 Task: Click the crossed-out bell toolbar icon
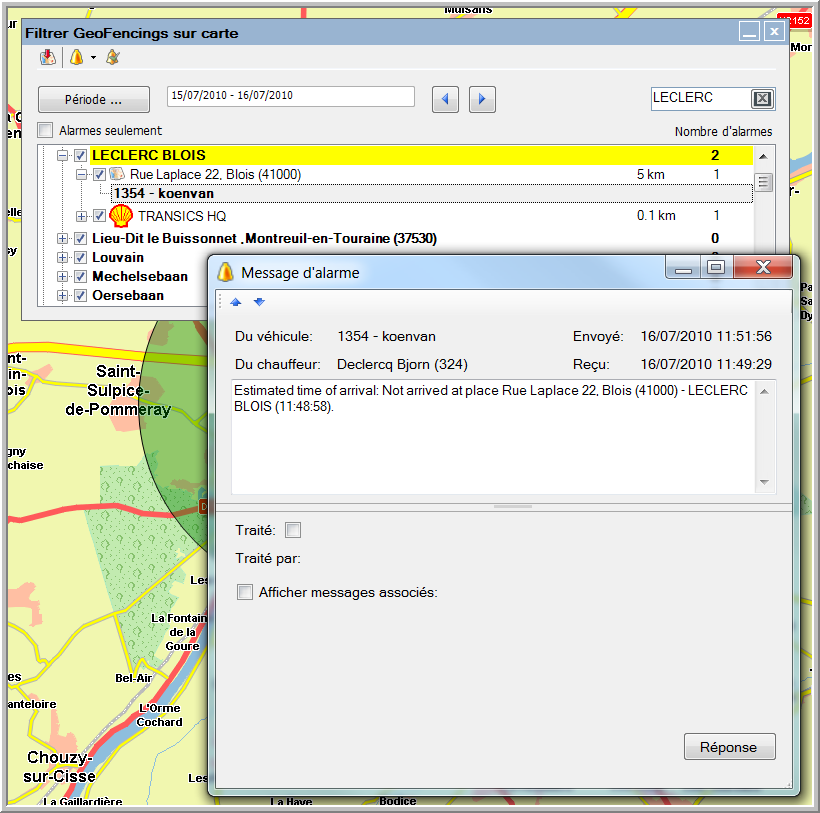pyautogui.click(x=113, y=58)
